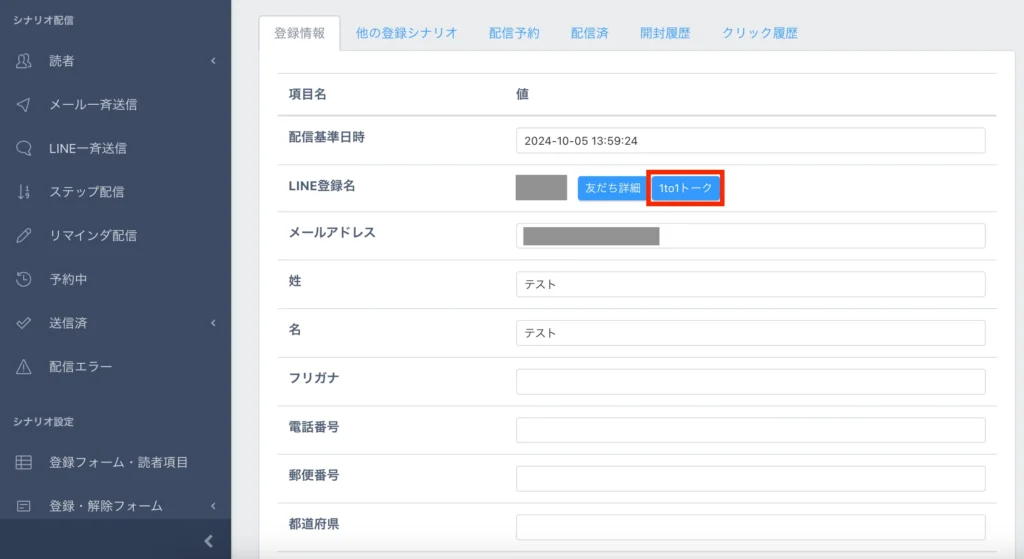Viewport: 1024px width, 559px height.
Task: Click the empty 都道府県 input field
Action: [x=750, y=527]
